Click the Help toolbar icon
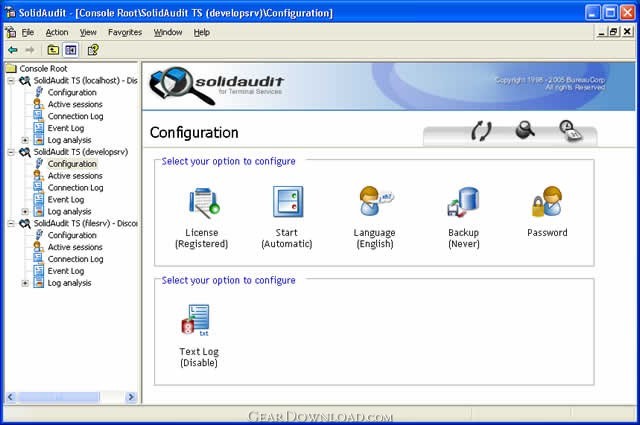The height and width of the screenshot is (425, 640). (93, 50)
